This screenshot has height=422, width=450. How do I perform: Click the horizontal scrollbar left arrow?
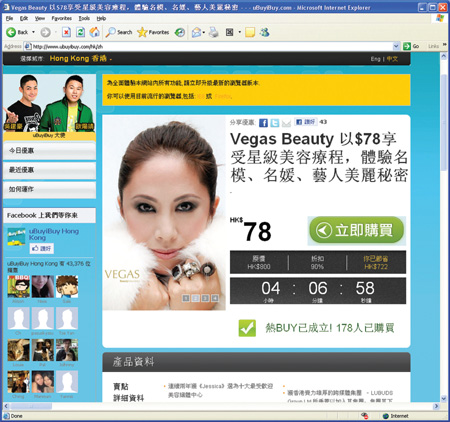click(6, 406)
